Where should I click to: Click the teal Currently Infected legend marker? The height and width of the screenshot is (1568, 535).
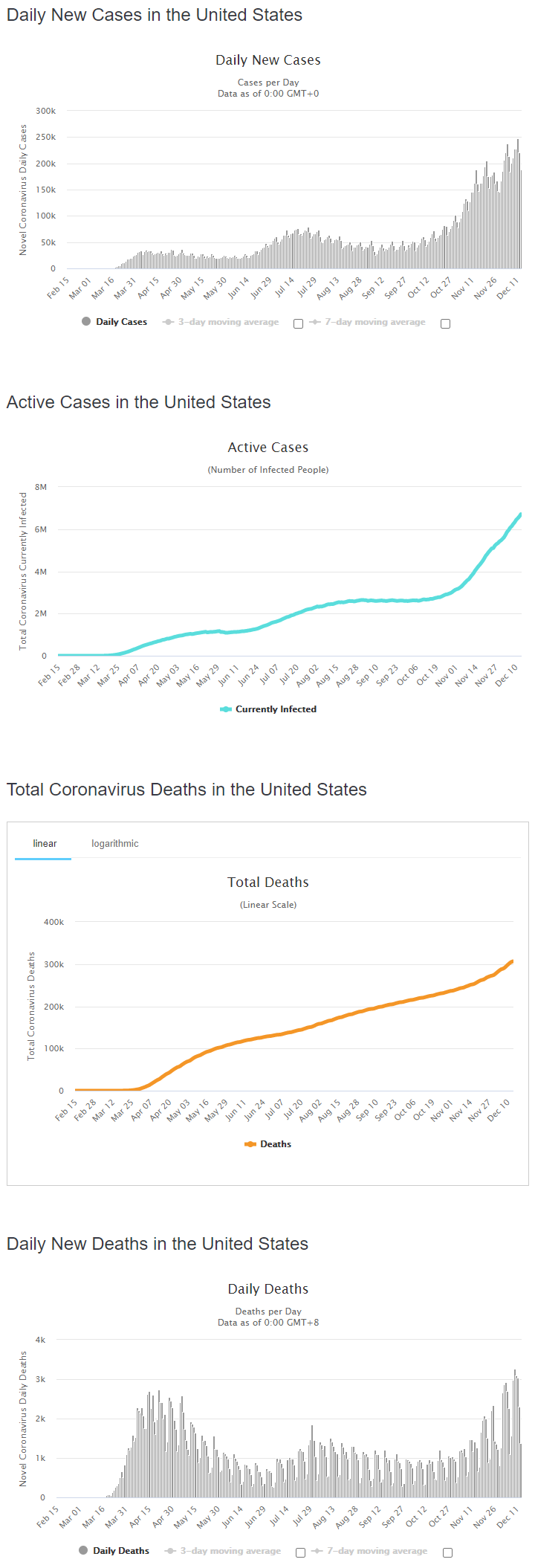coord(226,709)
